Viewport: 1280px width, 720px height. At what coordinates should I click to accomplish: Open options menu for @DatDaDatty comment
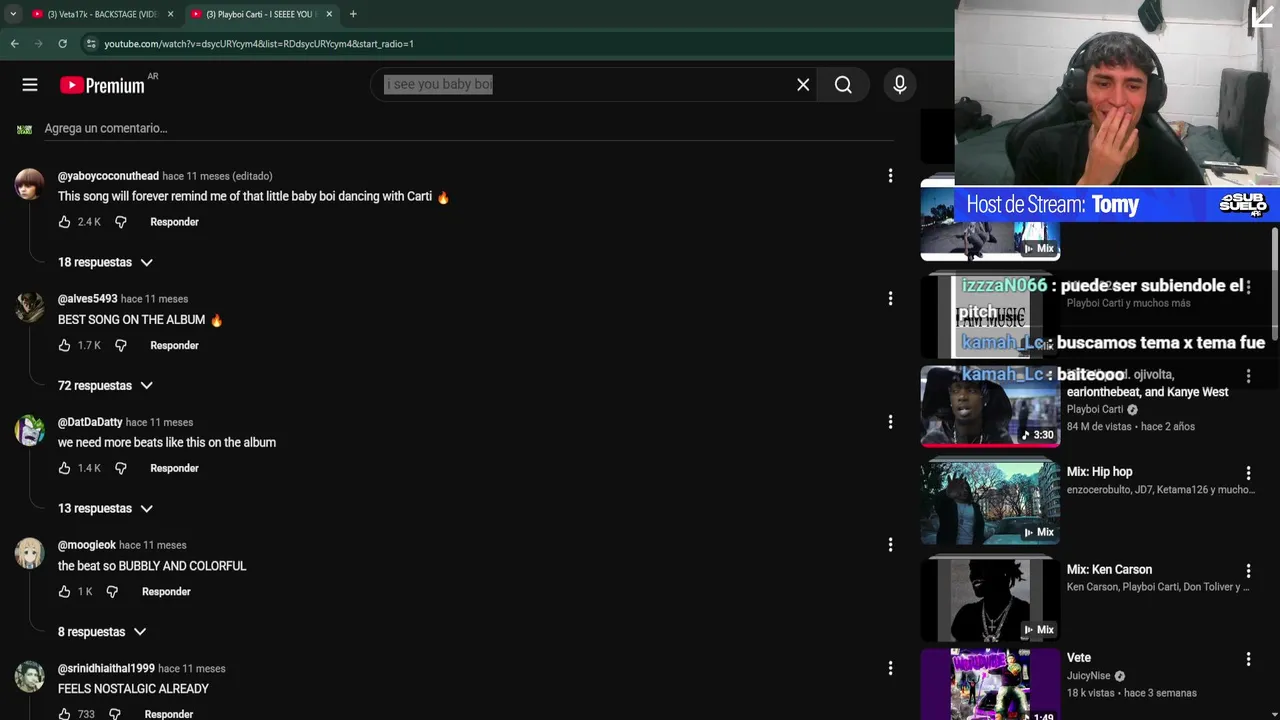click(890, 422)
